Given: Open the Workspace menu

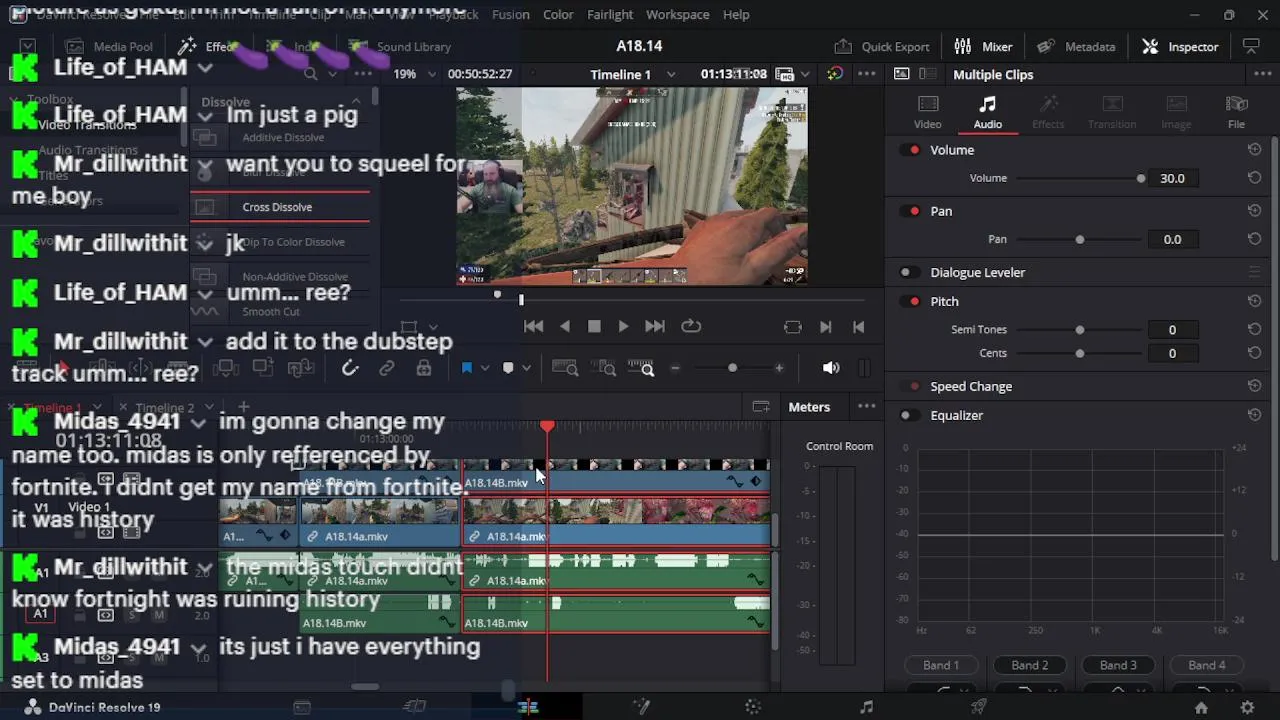Looking at the screenshot, I should [x=677, y=15].
